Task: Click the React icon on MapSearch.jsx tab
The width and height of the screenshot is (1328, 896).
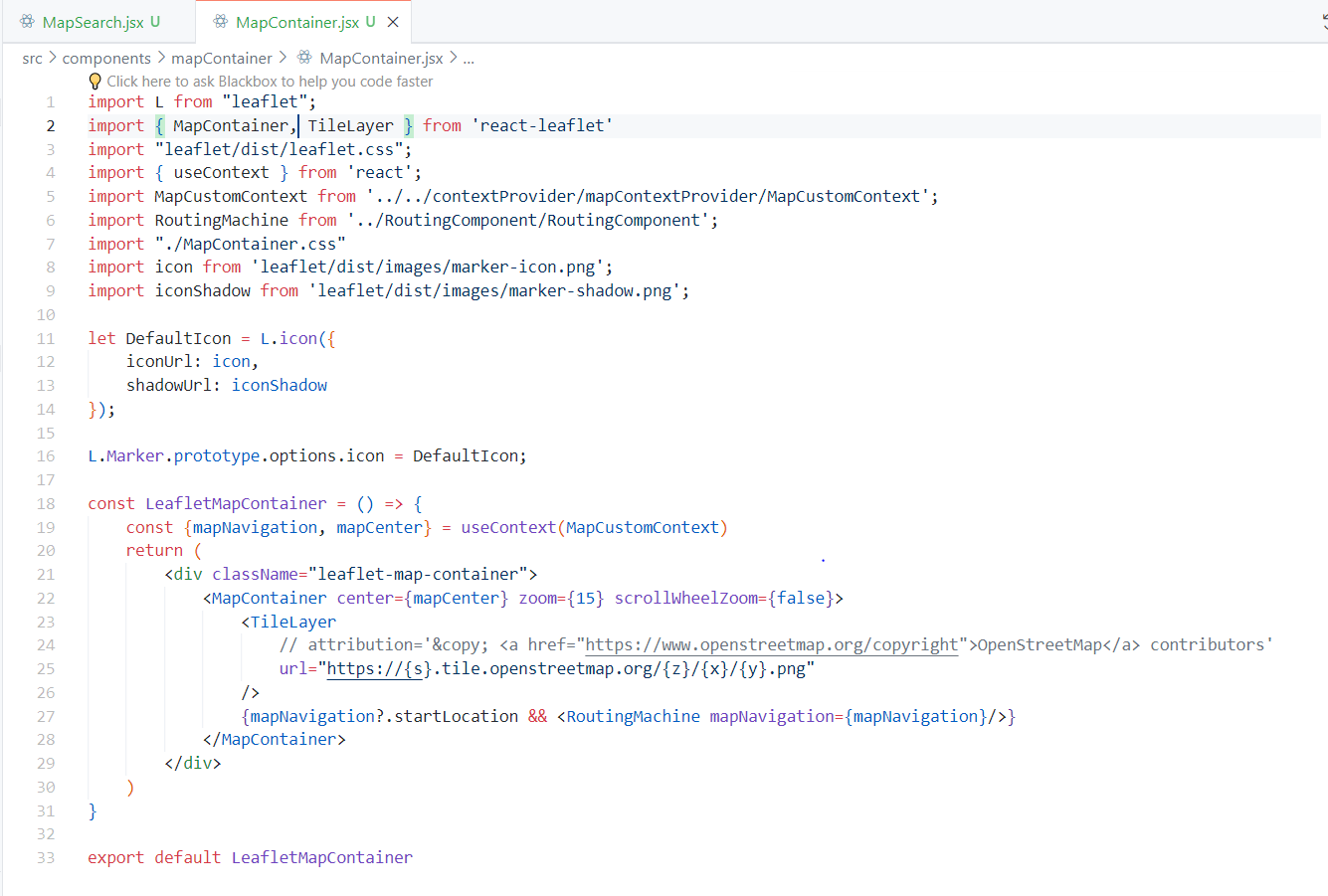Action: coord(27,22)
